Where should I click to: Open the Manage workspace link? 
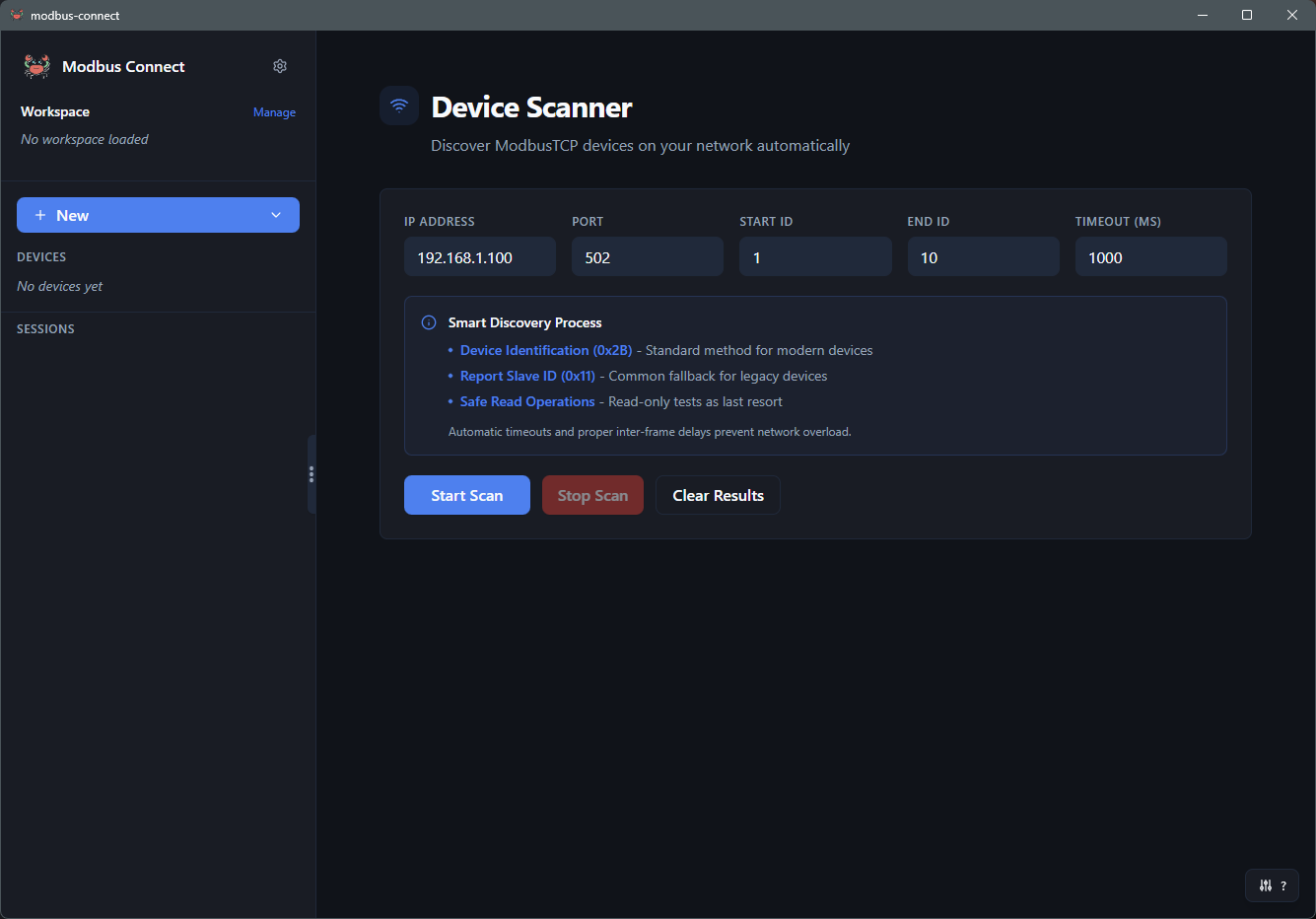click(274, 112)
